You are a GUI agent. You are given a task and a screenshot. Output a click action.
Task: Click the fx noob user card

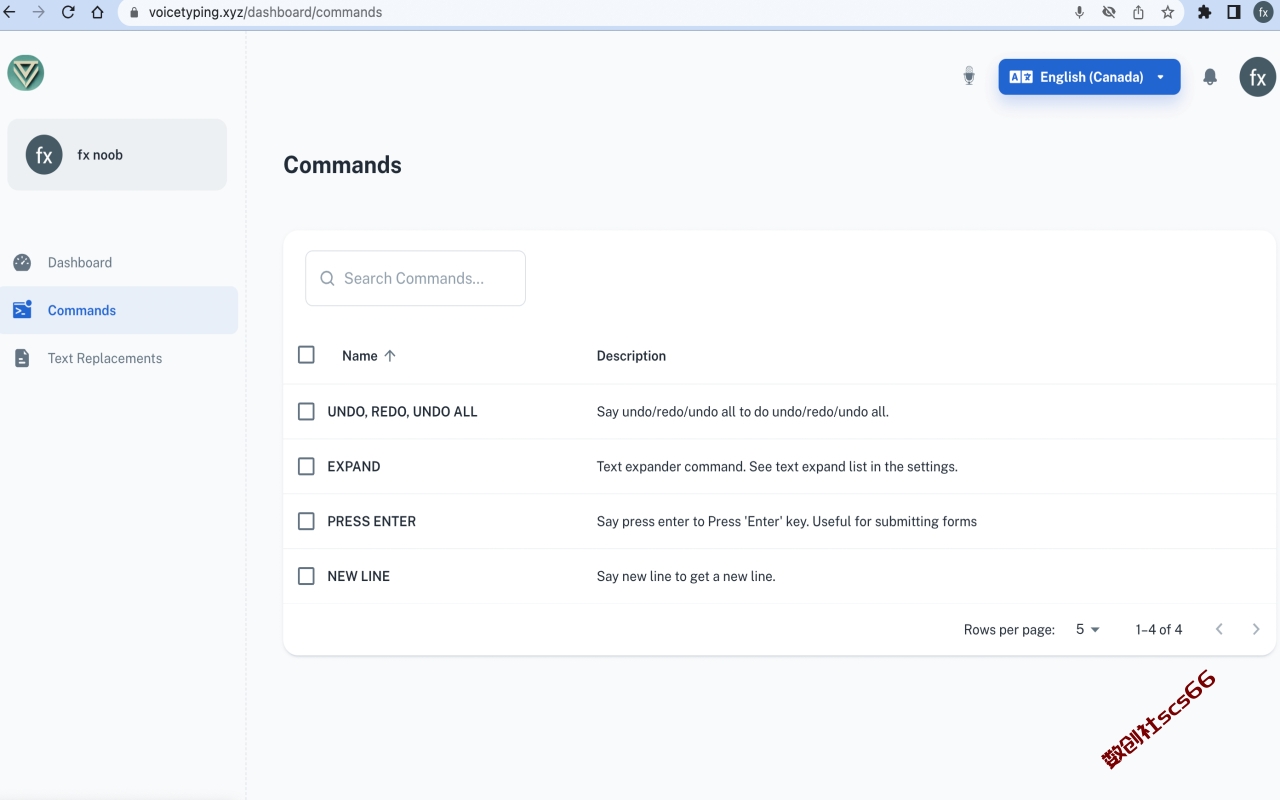(117, 155)
